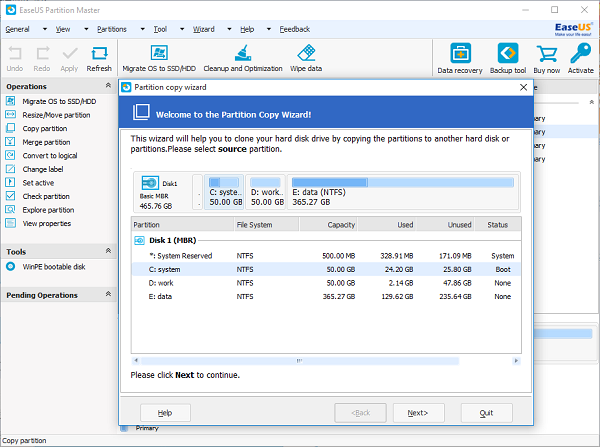Choose Convert to logical operation

50,156
